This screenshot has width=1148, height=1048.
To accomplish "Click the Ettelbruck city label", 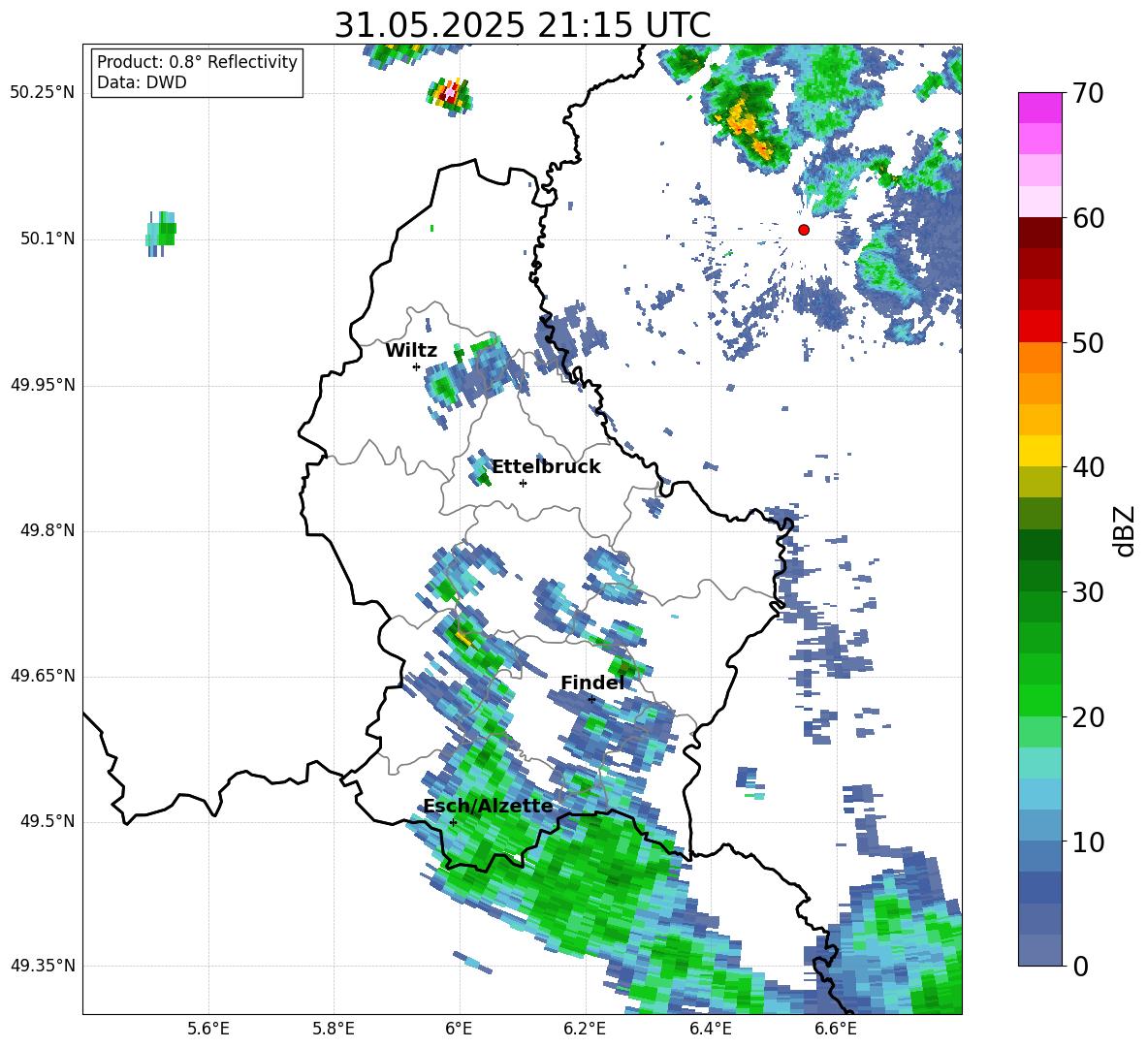I will (x=546, y=467).
